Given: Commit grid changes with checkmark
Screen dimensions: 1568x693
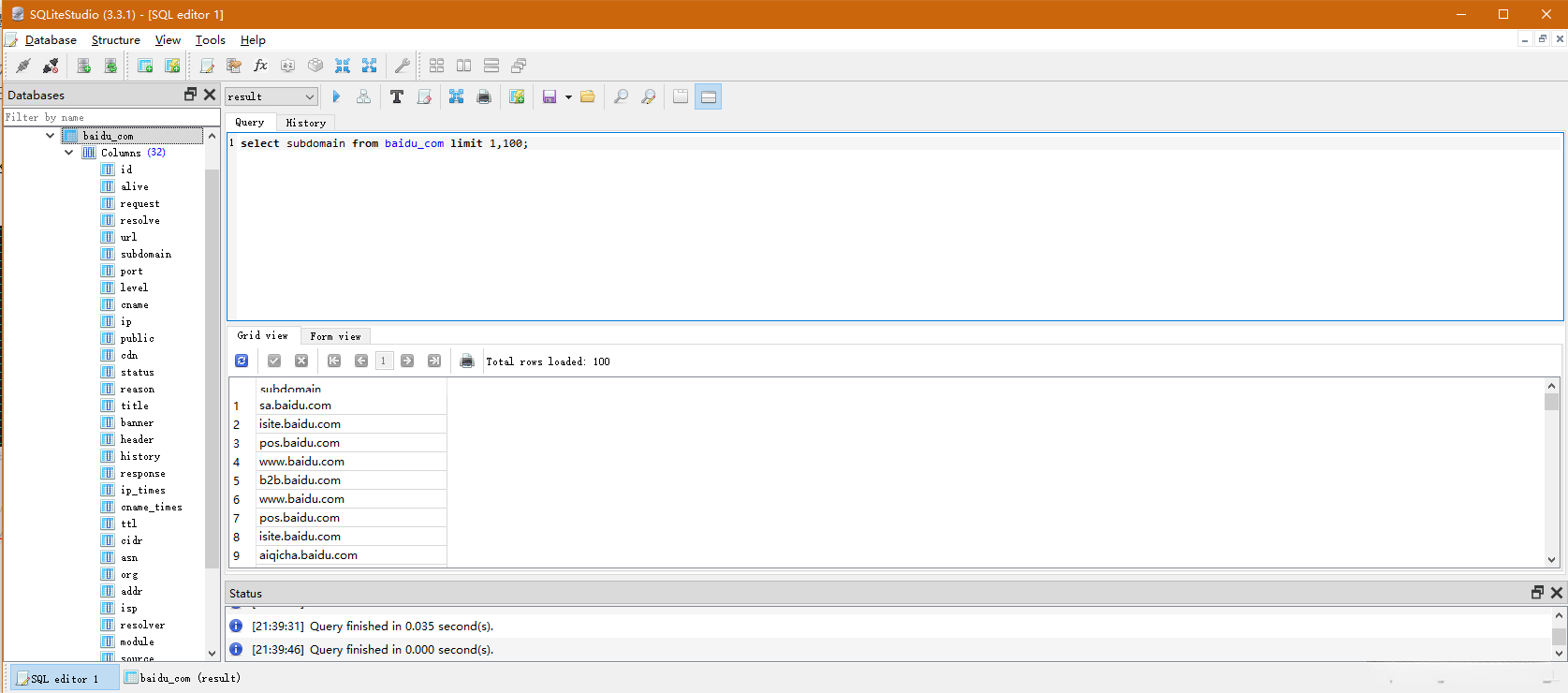Looking at the screenshot, I should pyautogui.click(x=274, y=361).
